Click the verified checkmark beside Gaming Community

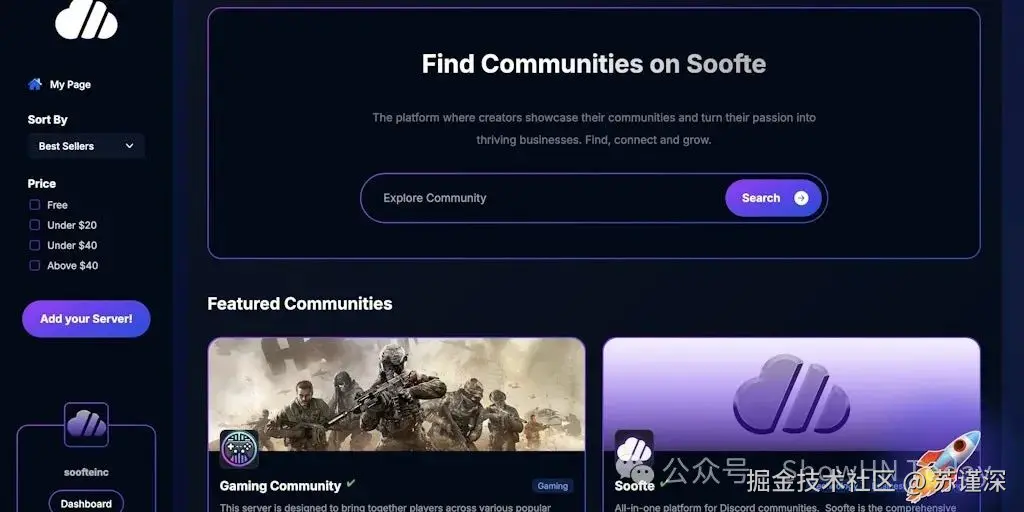[x=351, y=484]
